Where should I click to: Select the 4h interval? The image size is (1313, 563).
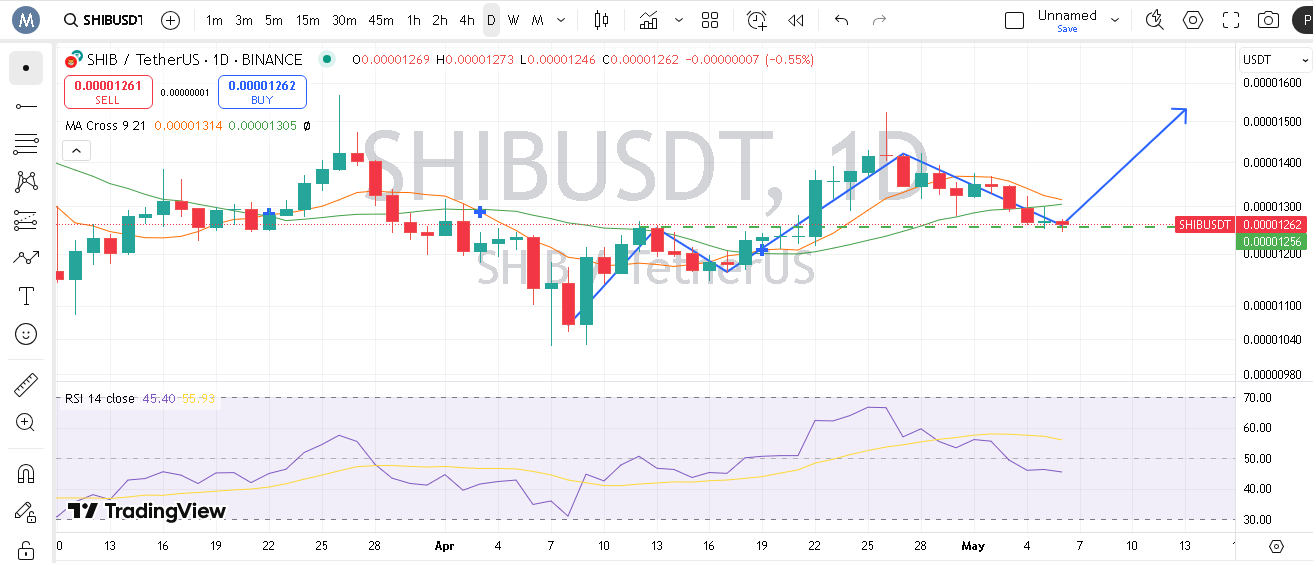pos(467,20)
